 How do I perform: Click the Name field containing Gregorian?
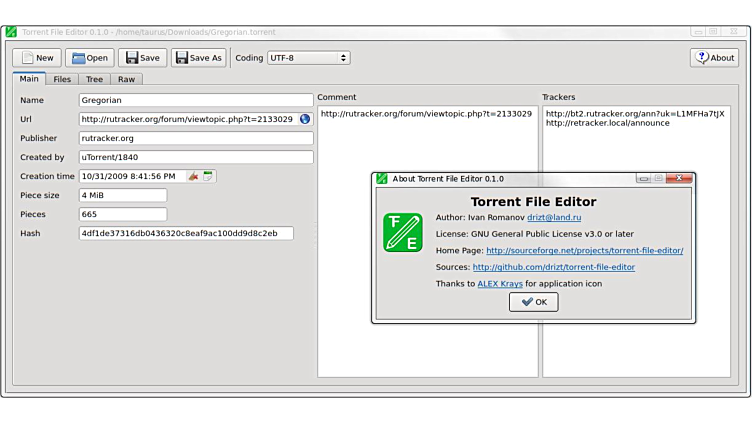[196, 100]
